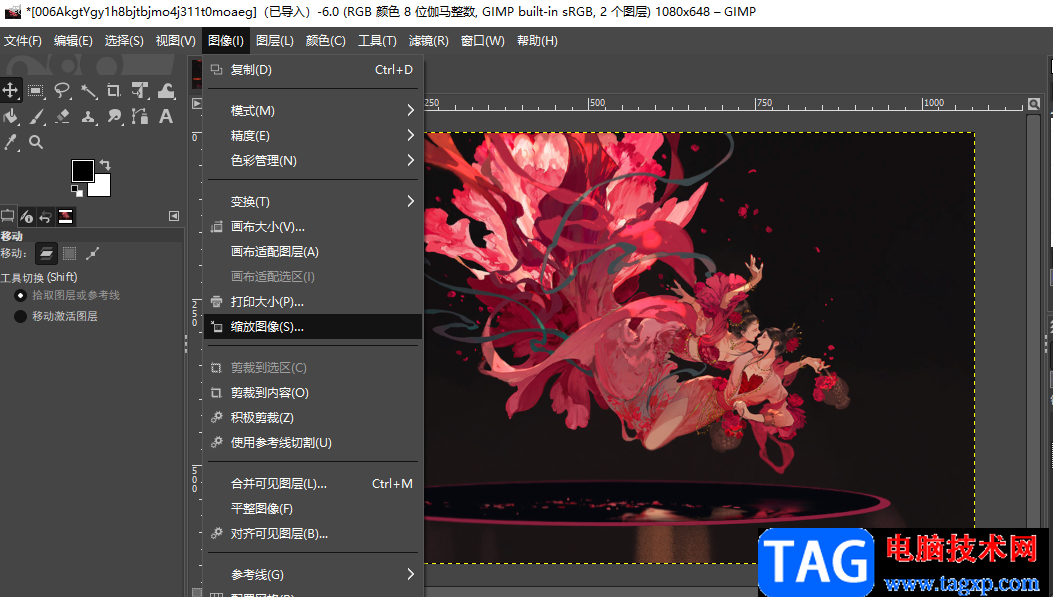The width and height of the screenshot is (1053, 597).
Task: Select the Unified Transform tool
Action: point(140,90)
